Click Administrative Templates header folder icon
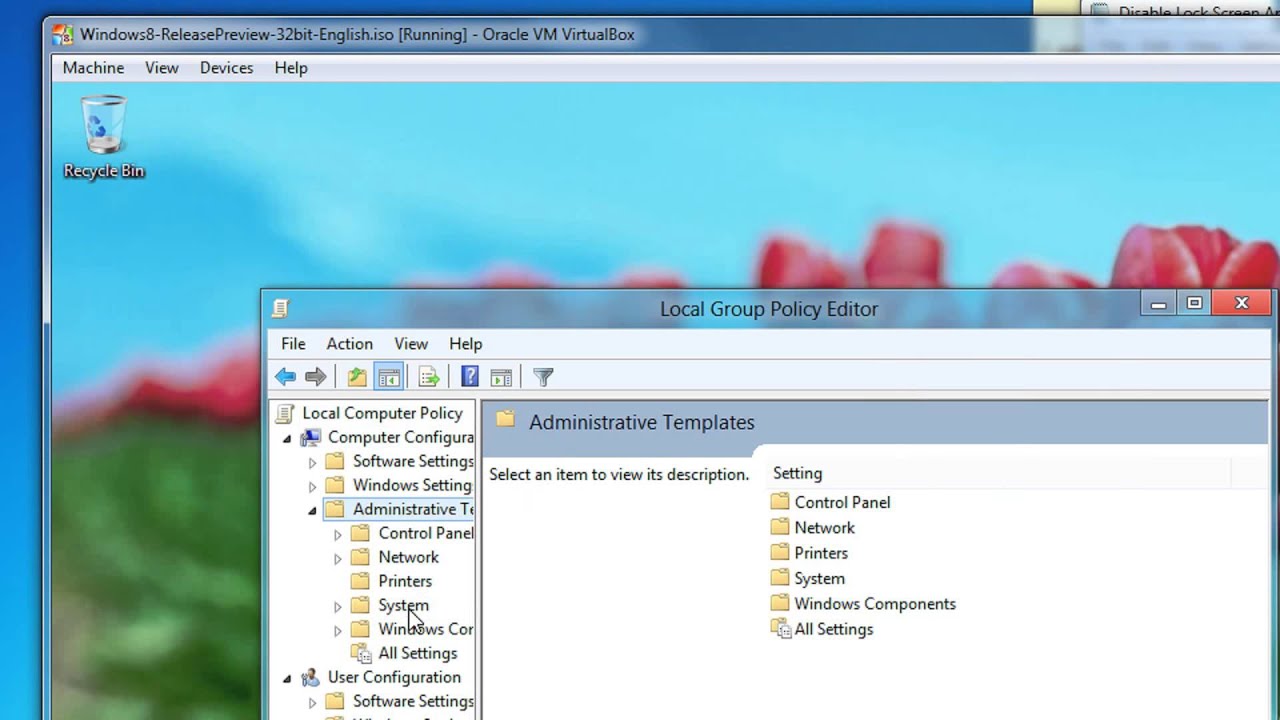 tap(505, 420)
